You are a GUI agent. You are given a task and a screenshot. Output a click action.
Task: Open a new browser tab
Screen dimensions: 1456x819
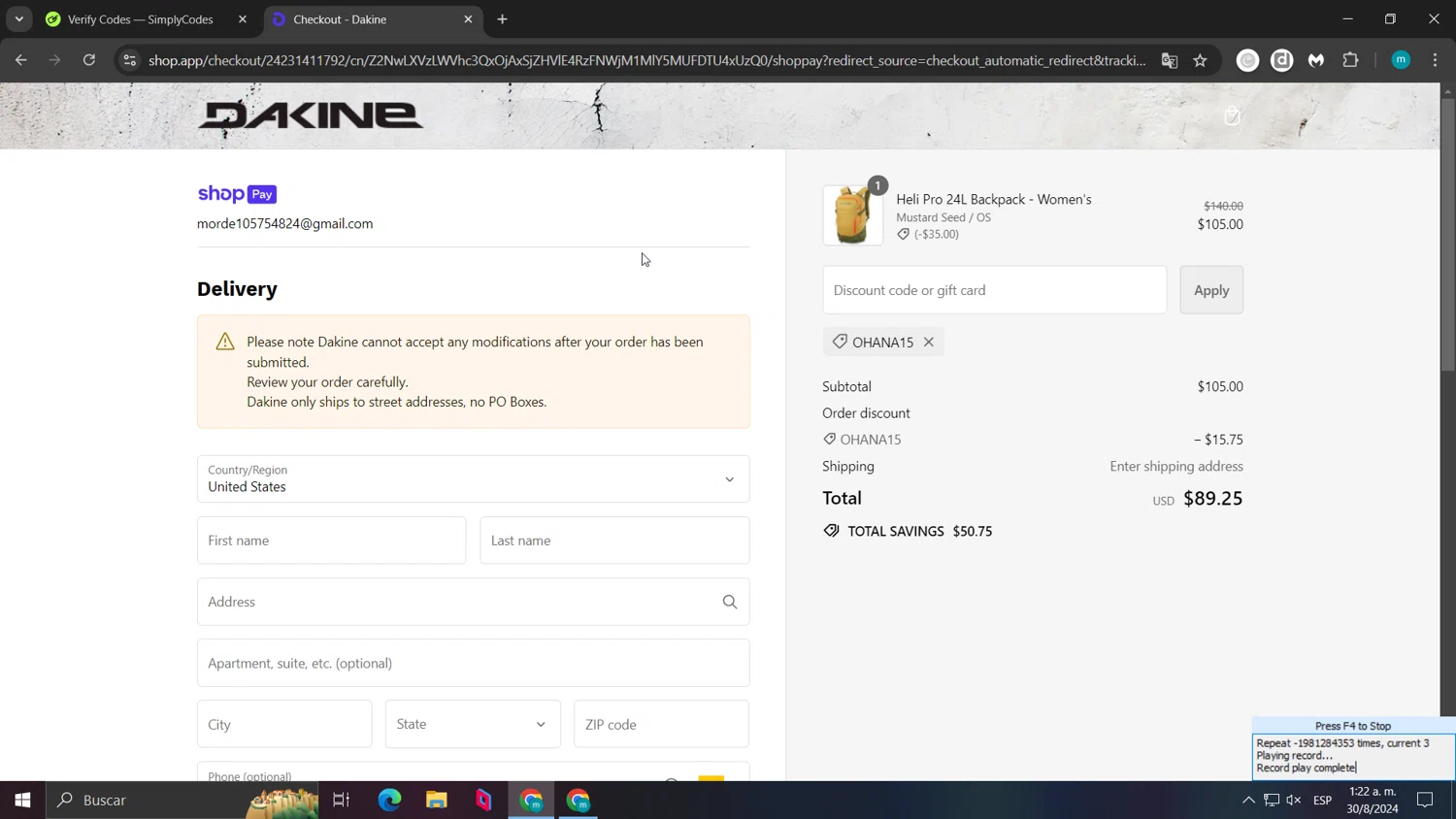(502, 19)
